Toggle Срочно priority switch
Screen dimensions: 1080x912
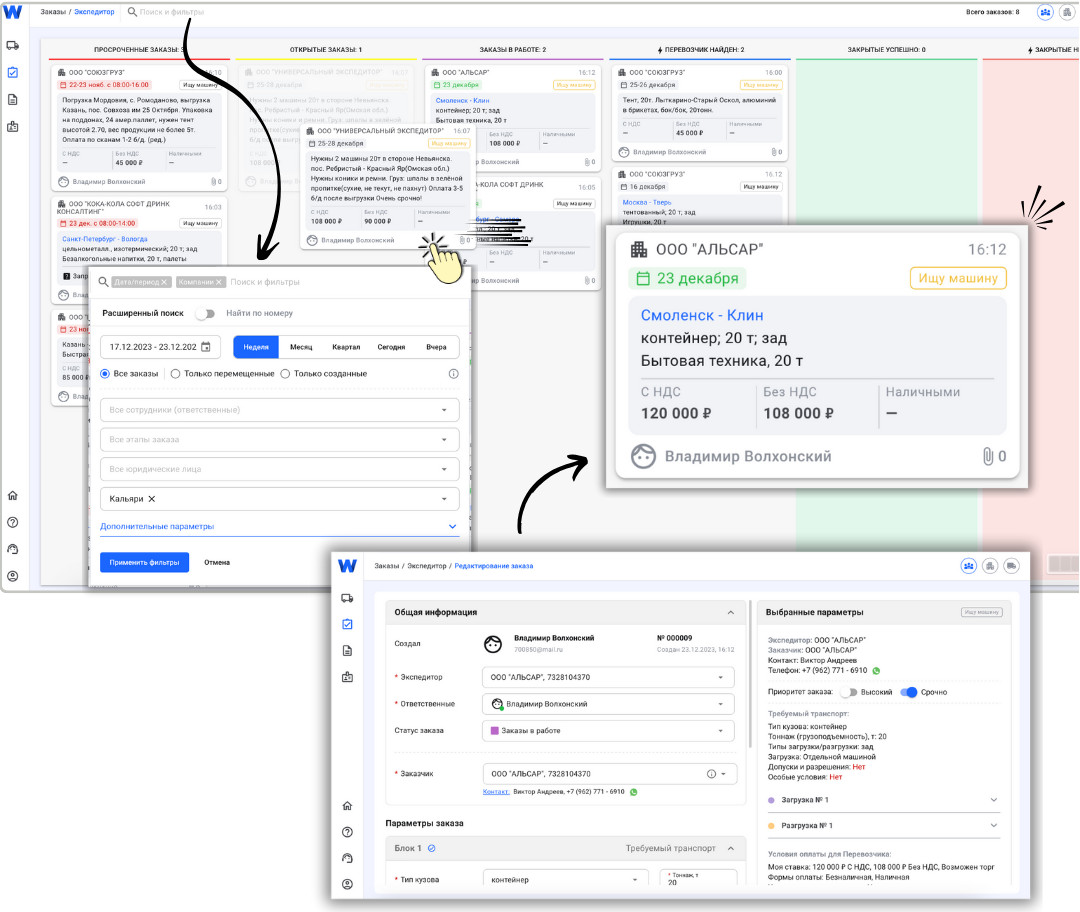tap(909, 692)
